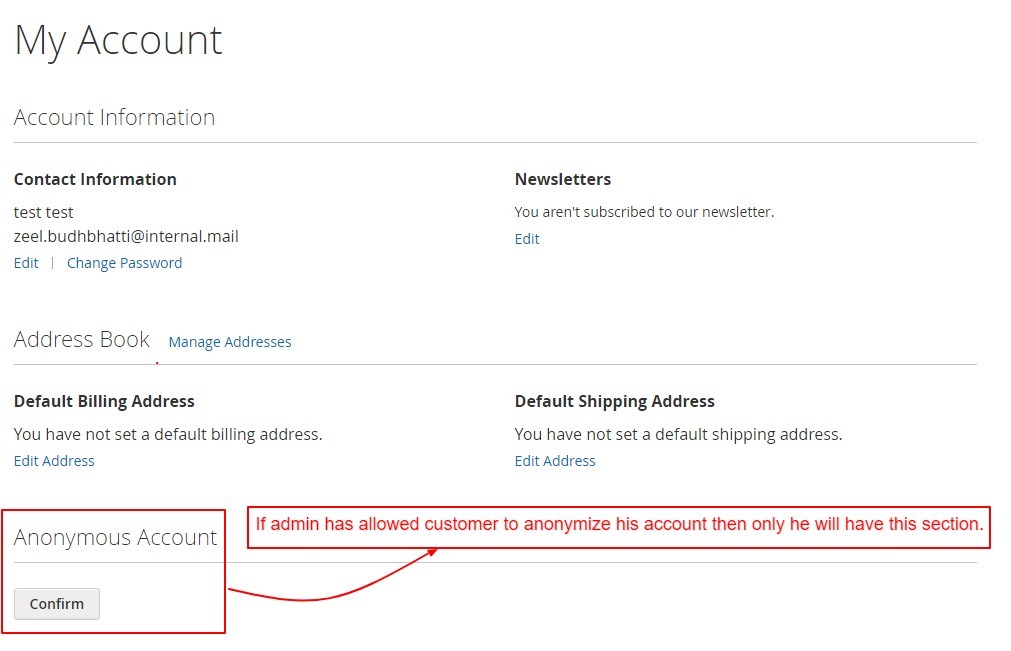The width and height of the screenshot is (1011, 651).
Task: Open the Change Password link
Action: tap(124, 263)
